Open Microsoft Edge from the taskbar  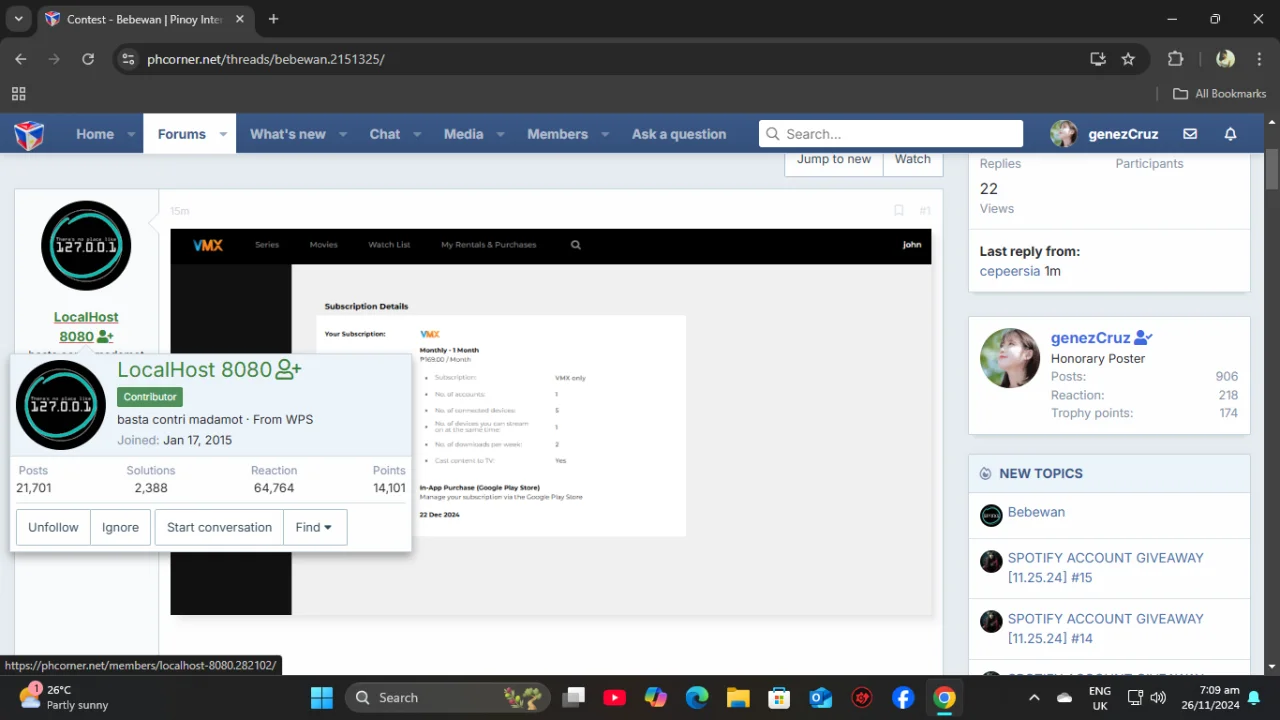[x=697, y=698]
